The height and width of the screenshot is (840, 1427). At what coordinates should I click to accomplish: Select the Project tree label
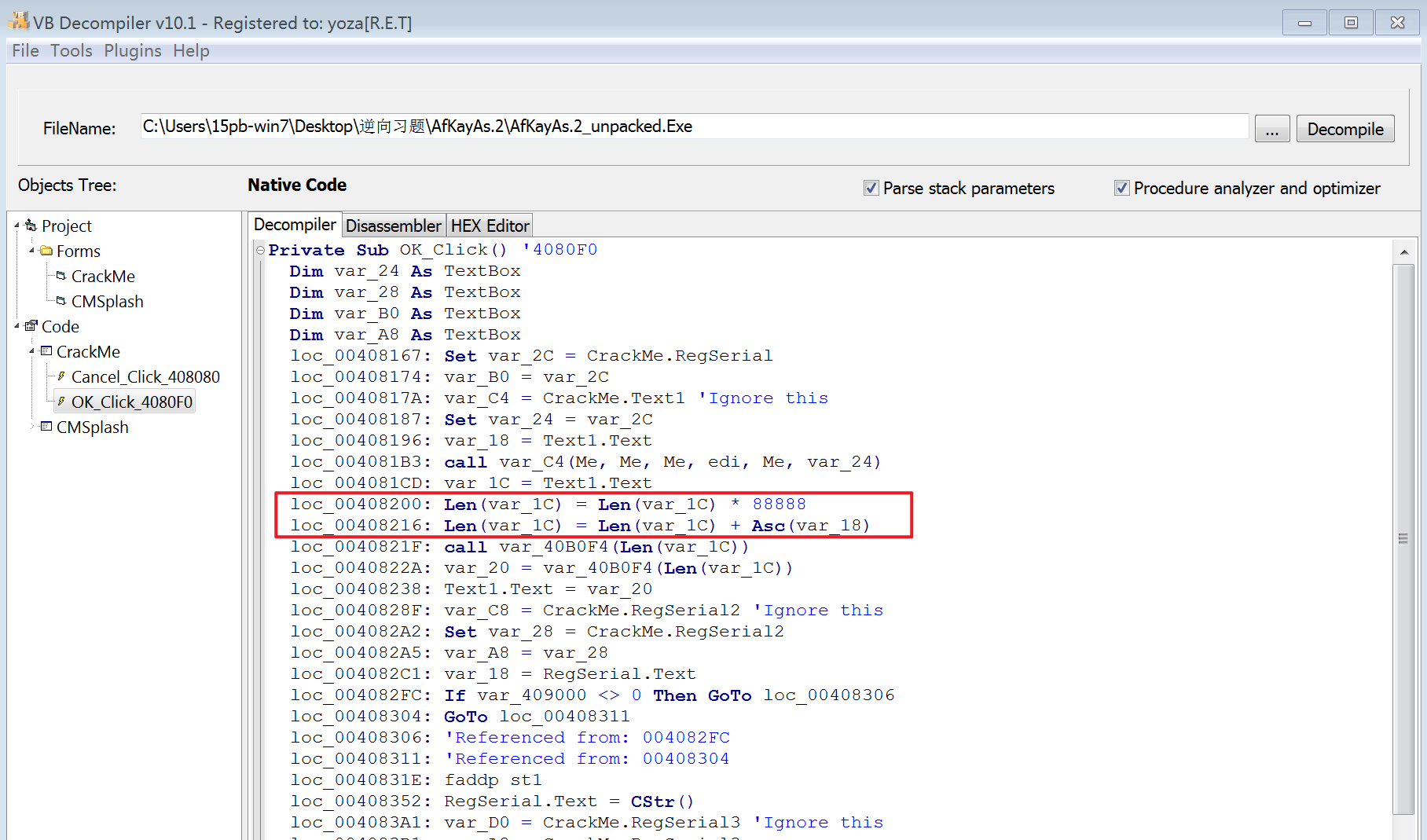pyautogui.click(x=66, y=226)
